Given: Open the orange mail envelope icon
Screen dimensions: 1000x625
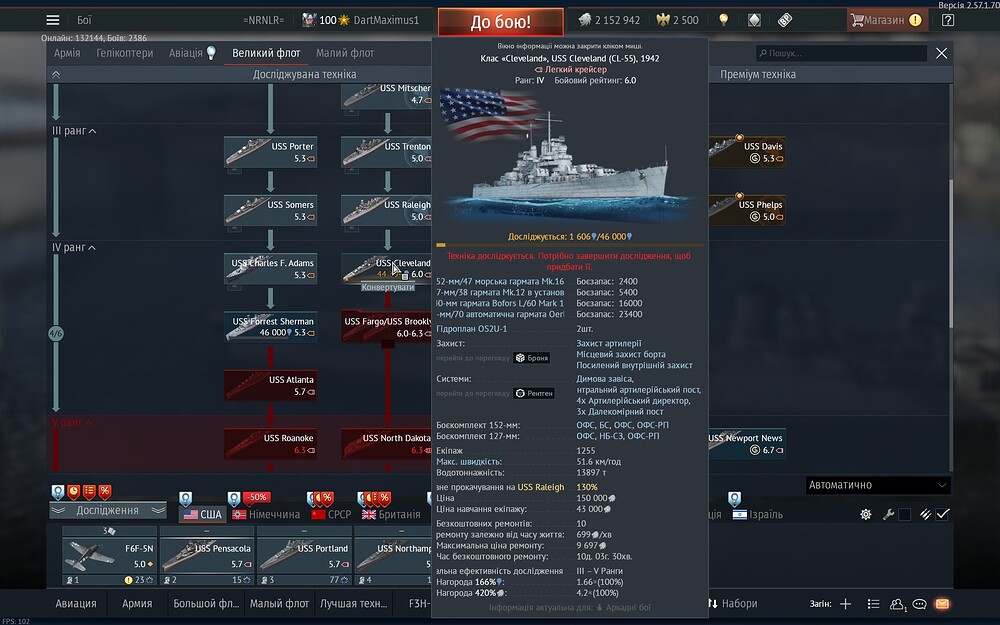Looking at the screenshot, I should coord(942,604).
